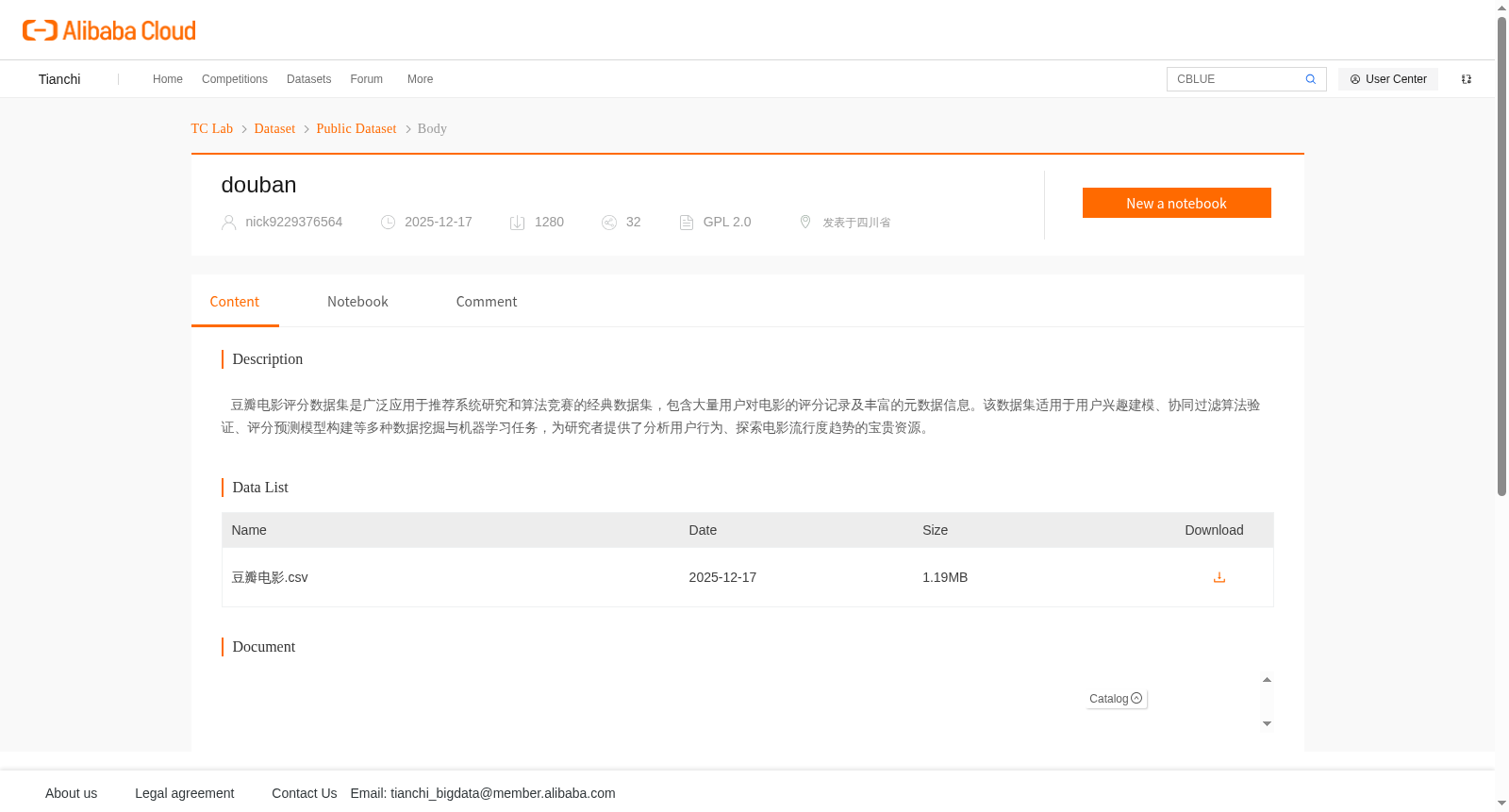Click the 2025-12-17 date cell in Data List
Image resolution: width=1509 pixels, height=812 pixels.
tap(722, 577)
